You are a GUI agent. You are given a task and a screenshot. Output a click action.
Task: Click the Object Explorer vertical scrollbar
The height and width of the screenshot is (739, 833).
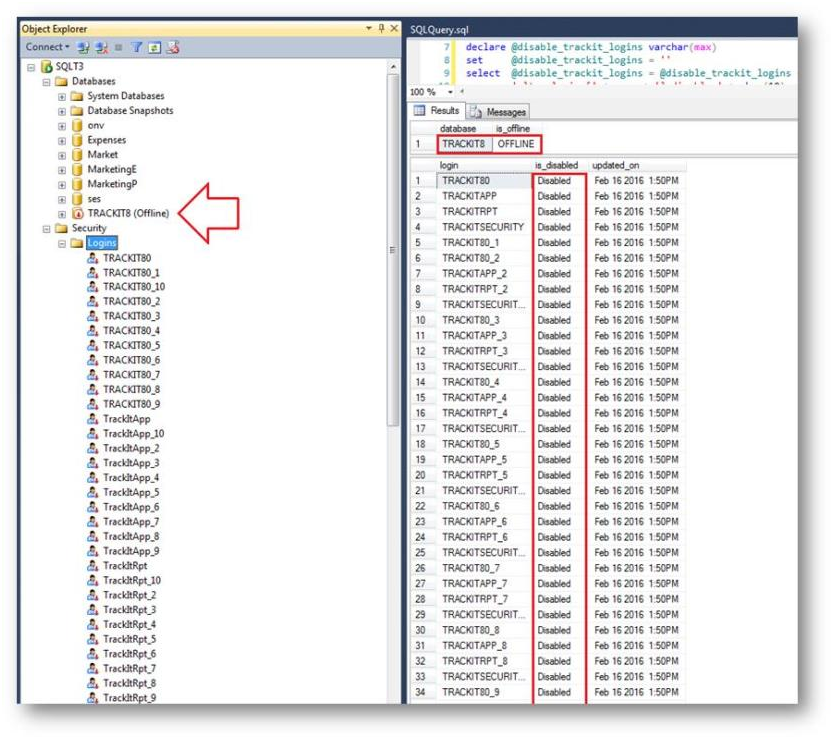pyautogui.click(x=393, y=250)
